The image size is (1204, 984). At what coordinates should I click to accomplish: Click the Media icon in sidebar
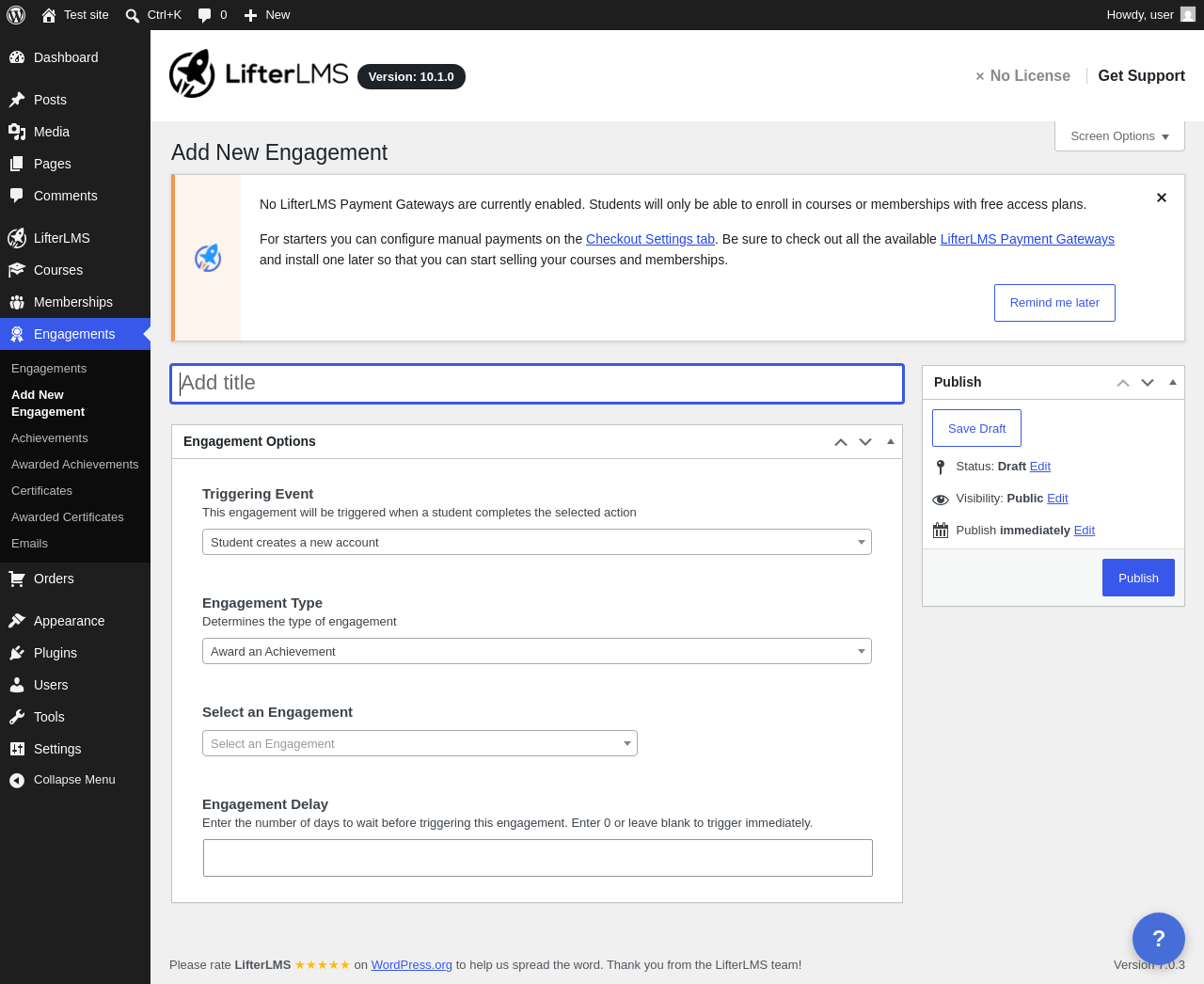(17, 132)
